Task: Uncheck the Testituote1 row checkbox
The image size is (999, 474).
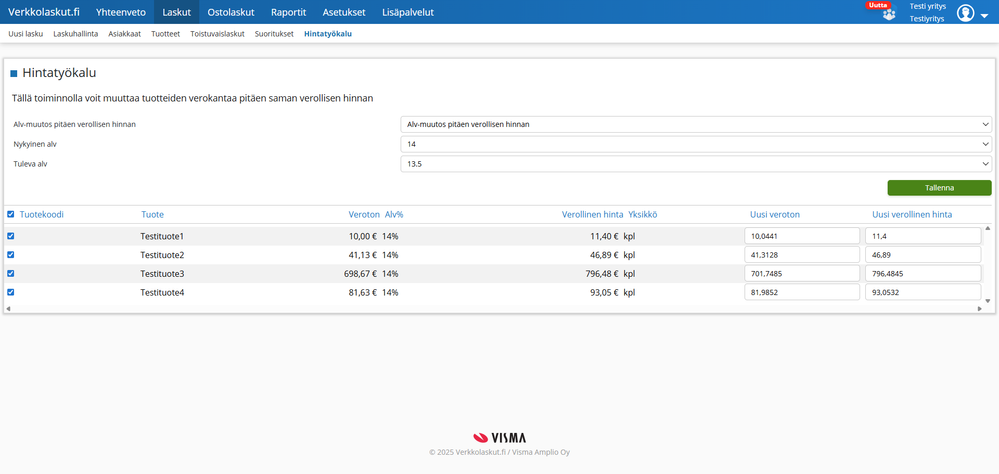Action: 11,236
